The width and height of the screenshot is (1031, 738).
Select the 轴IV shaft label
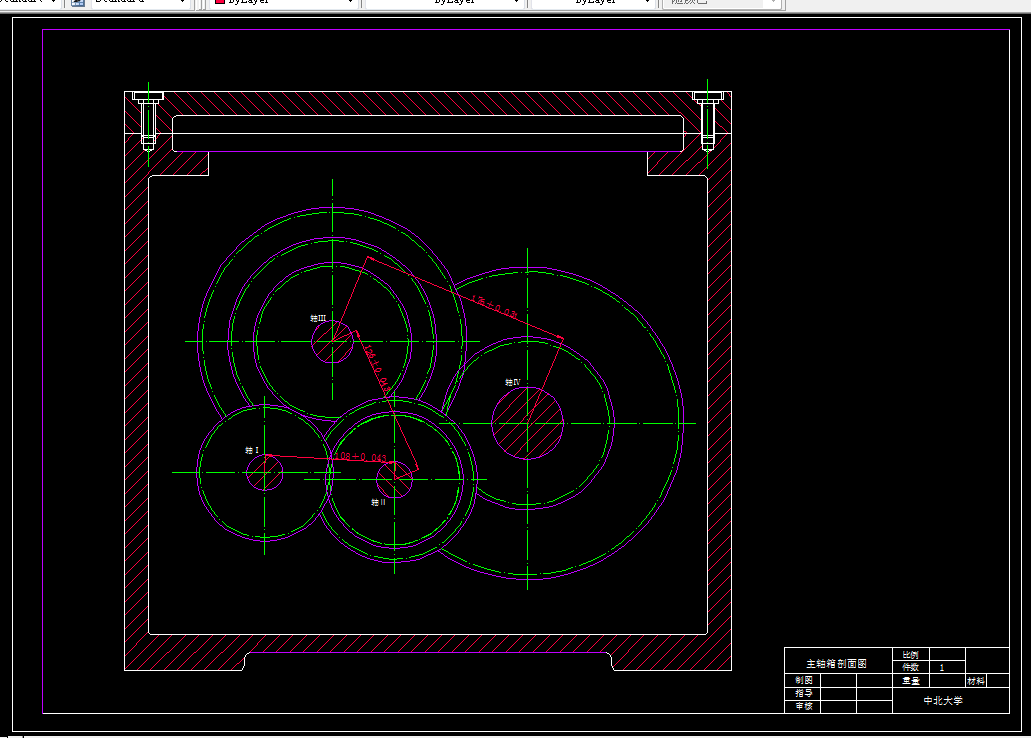click(x=513, y=382)
